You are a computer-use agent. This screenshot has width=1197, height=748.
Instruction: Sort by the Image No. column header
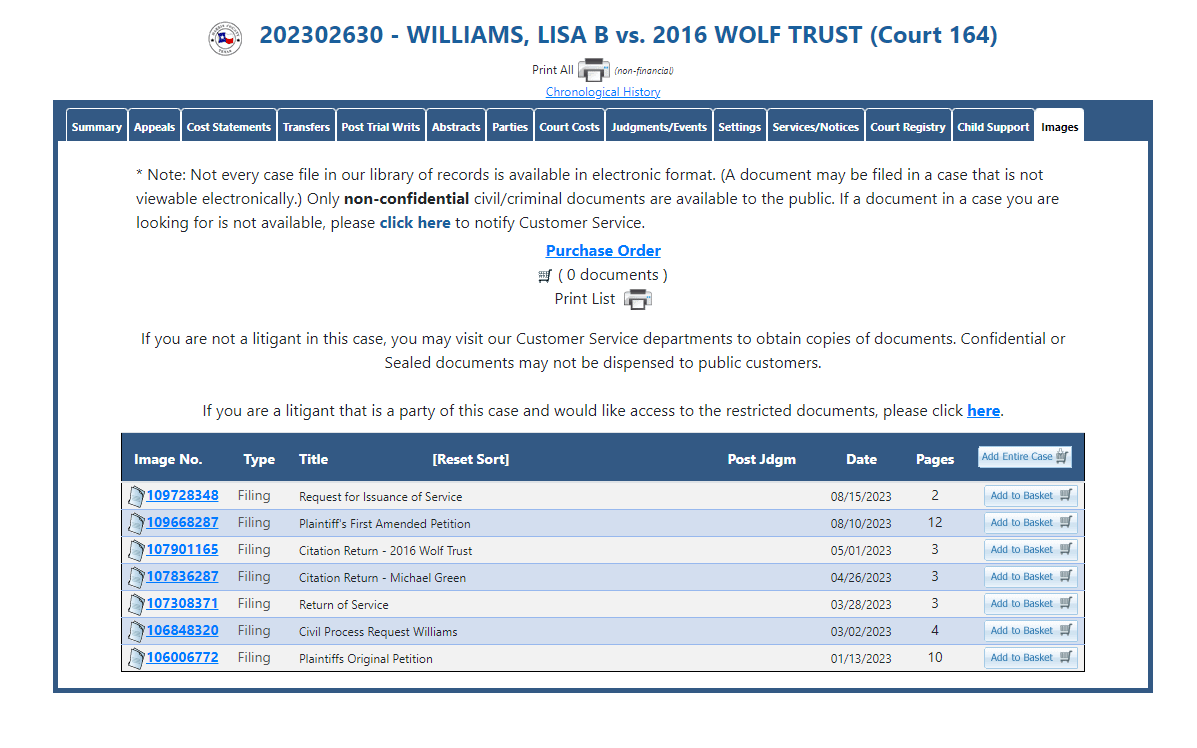click(168, 459)
